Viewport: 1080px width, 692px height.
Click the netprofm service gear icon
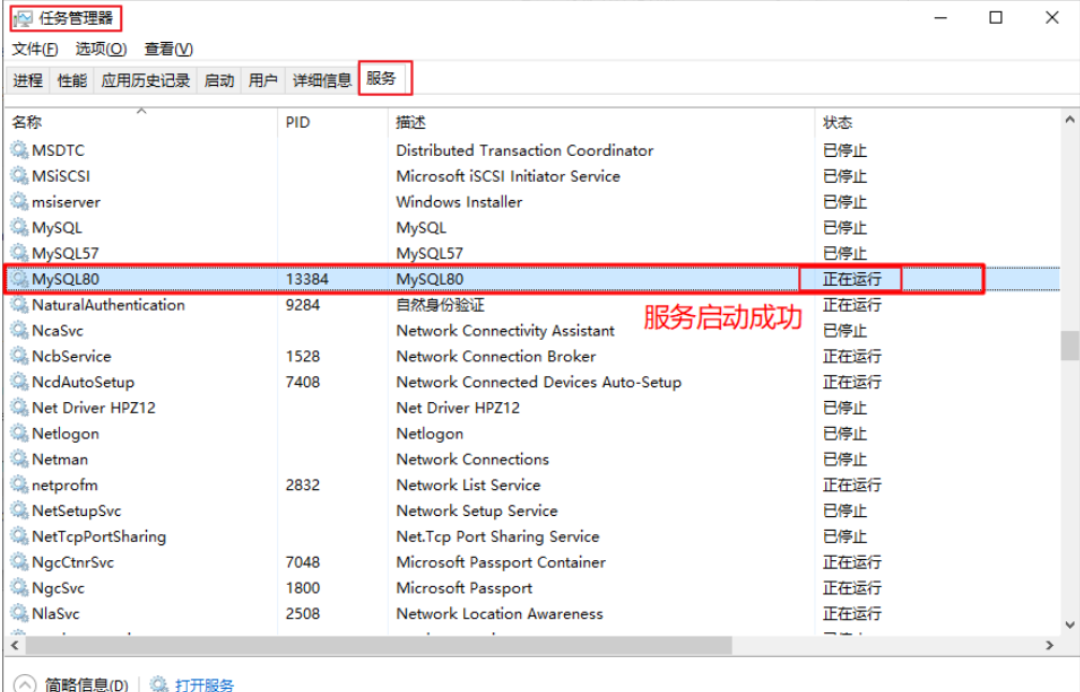(19, 485)
